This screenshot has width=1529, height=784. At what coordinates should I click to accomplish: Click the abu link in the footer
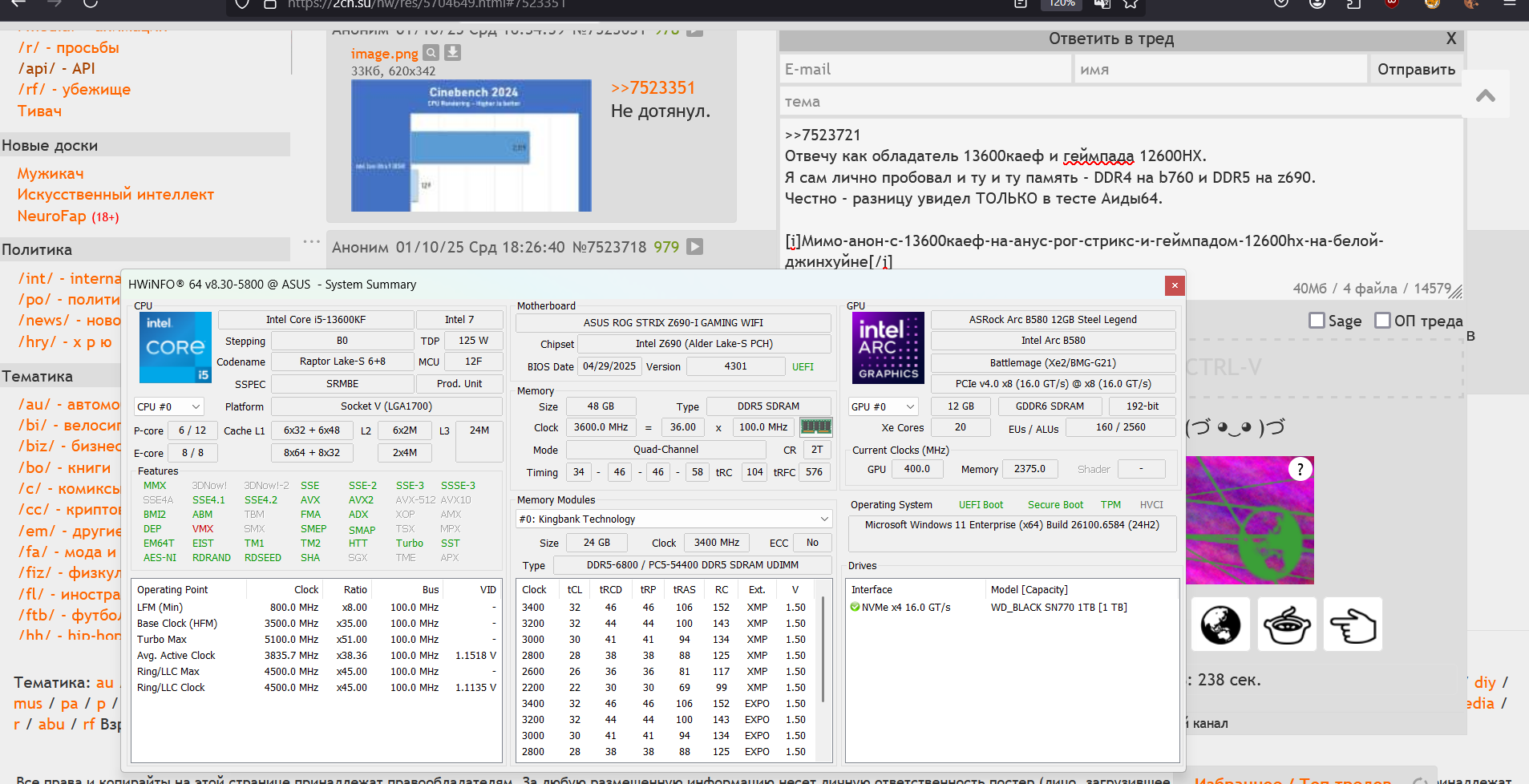click(51, 724)
